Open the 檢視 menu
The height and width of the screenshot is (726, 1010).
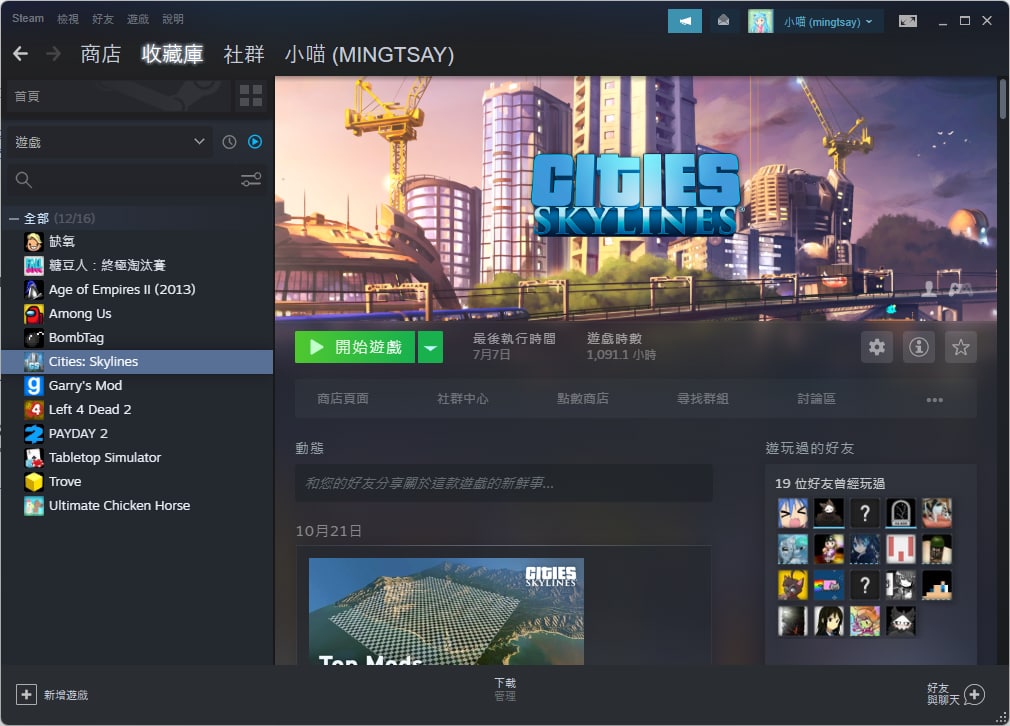click(x=68, y=19)
